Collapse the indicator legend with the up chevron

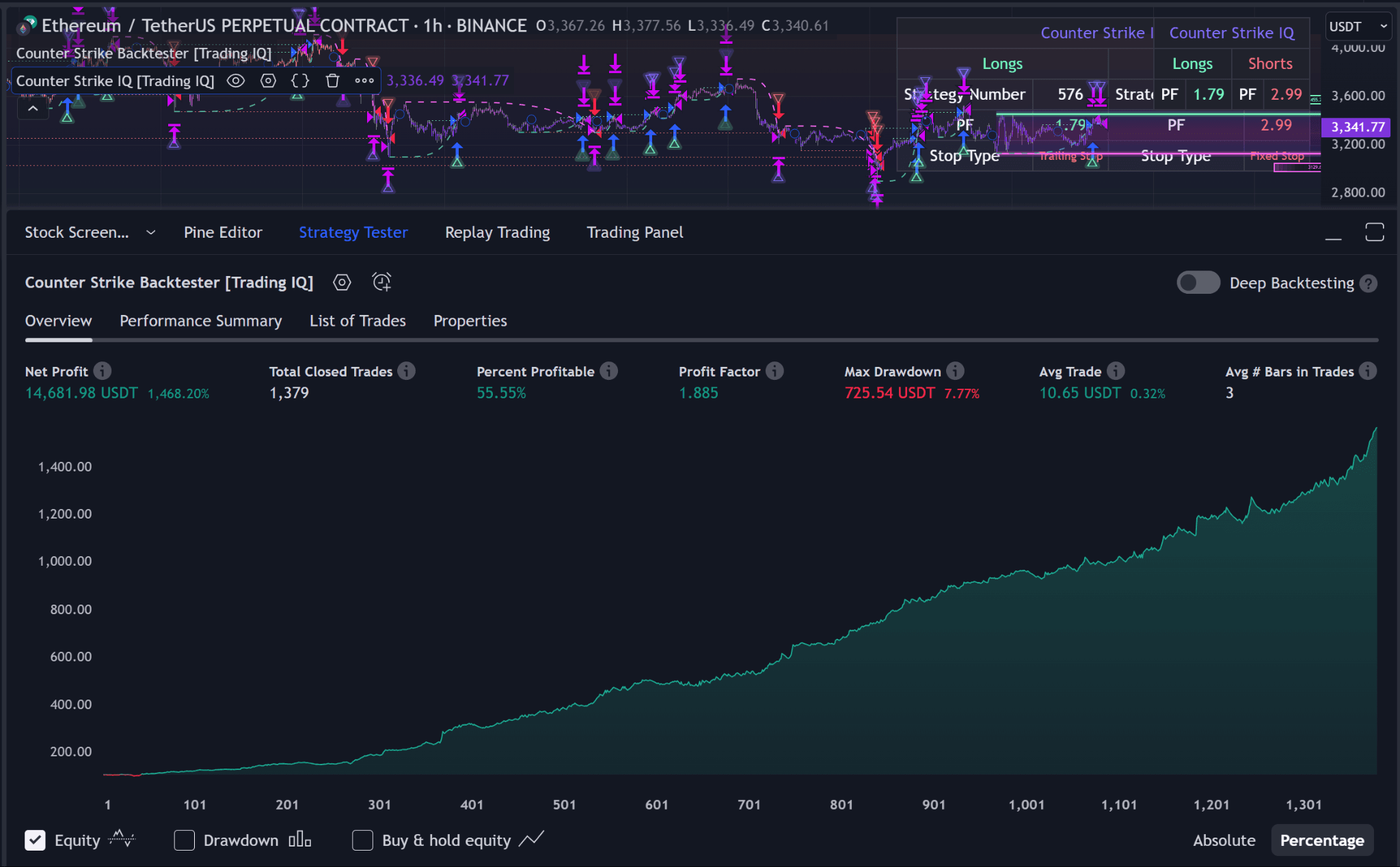(32, 108)
